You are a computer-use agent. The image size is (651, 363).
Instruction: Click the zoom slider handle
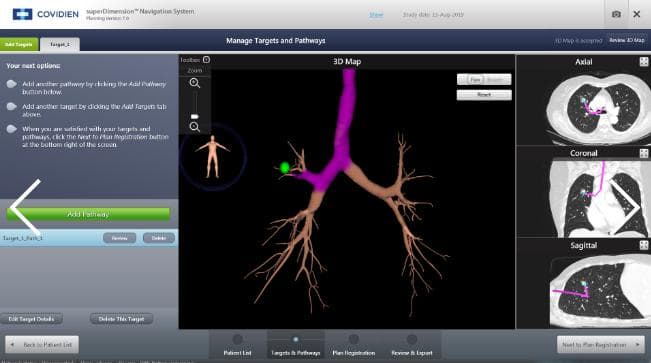(x=194, y=116)
